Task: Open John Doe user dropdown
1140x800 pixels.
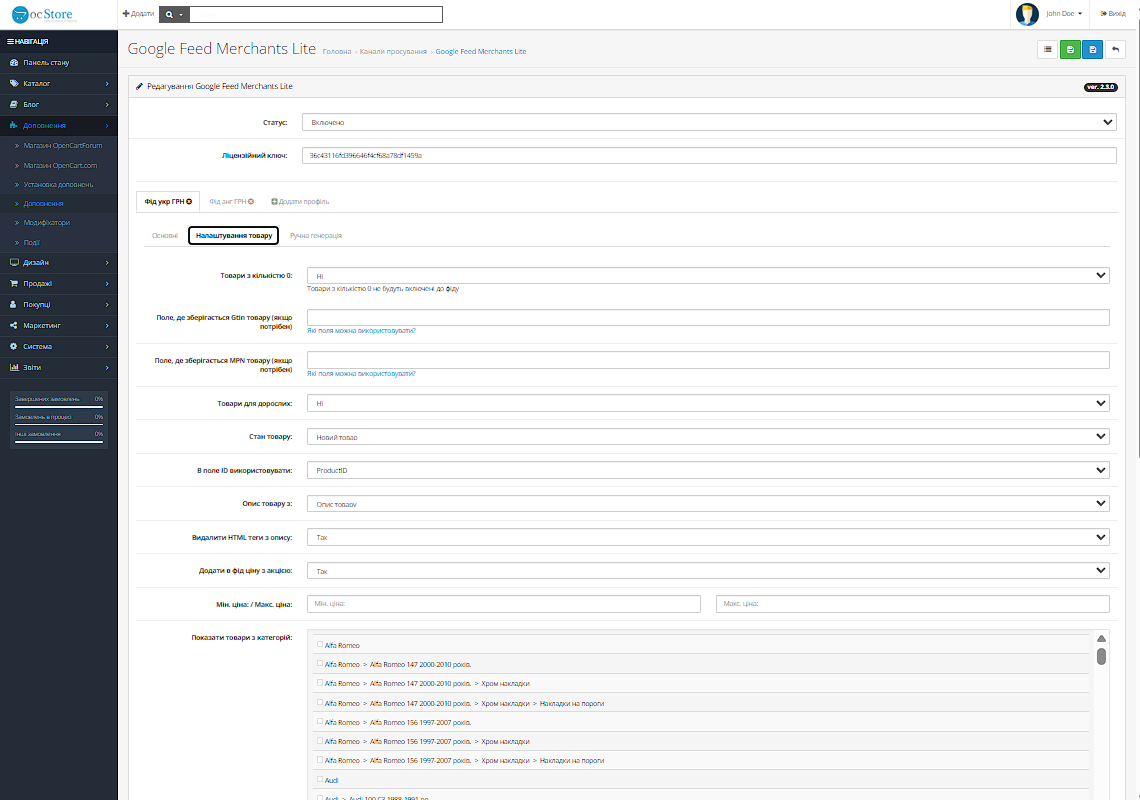Action: (x=1064, y=14)
